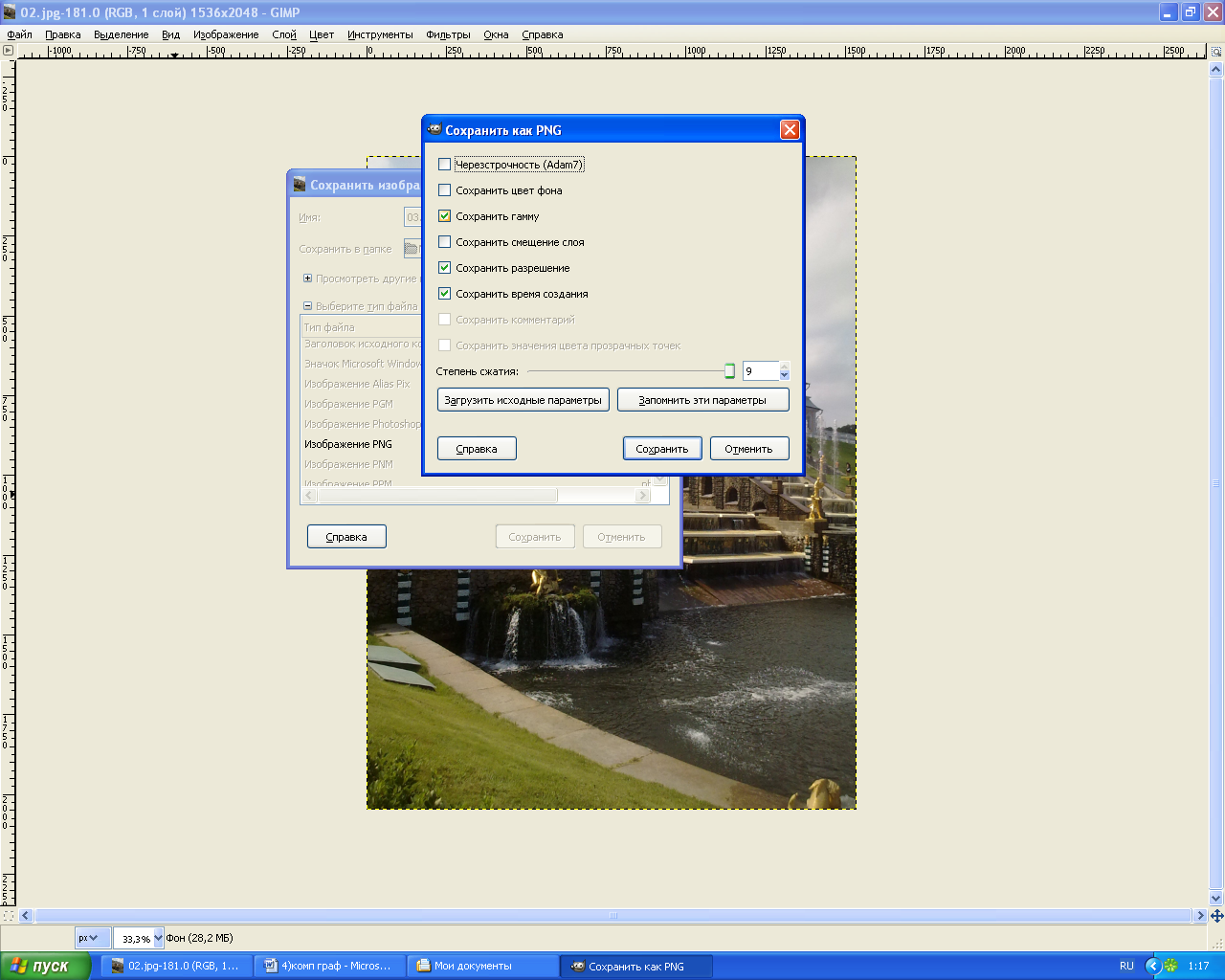Screen dimensions: 1225x980
Task: Enable 'Сохранить цвет фона' checkbox
Action: pos(444,190)
